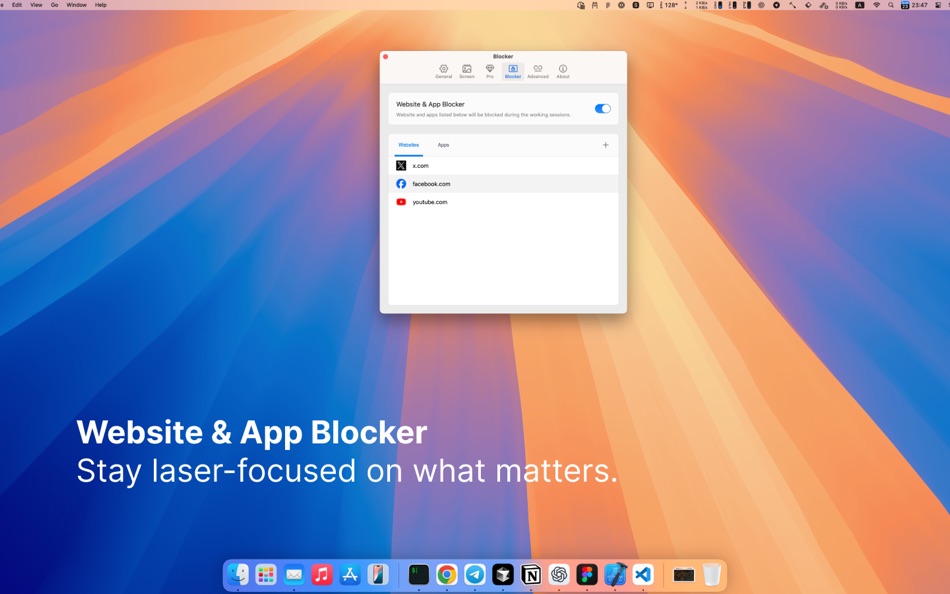The image size is (950, 594).
Task: Open iPhone Mirroring from the Dock
Action: tap(377, 574)
